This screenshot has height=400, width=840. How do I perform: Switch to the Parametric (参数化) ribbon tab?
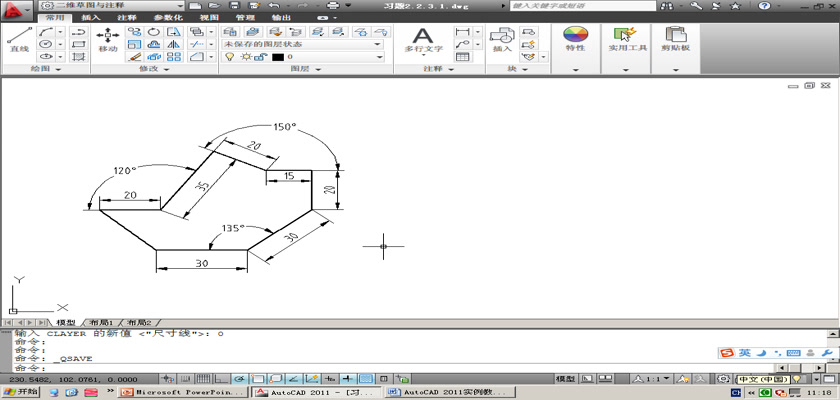(x=167, y=18)
